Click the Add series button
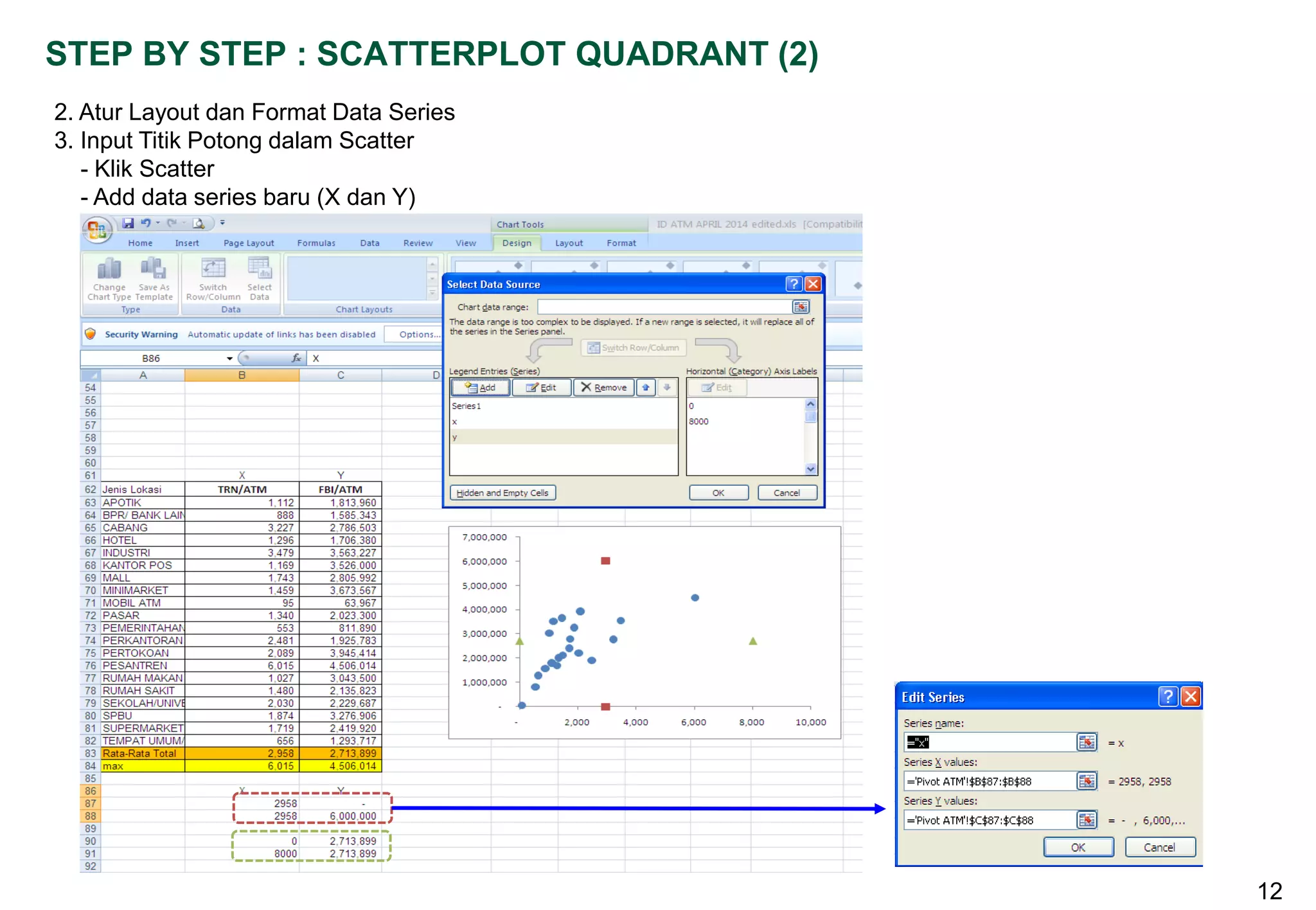This screenshot has height=910, width=1316. coord(481,388)
